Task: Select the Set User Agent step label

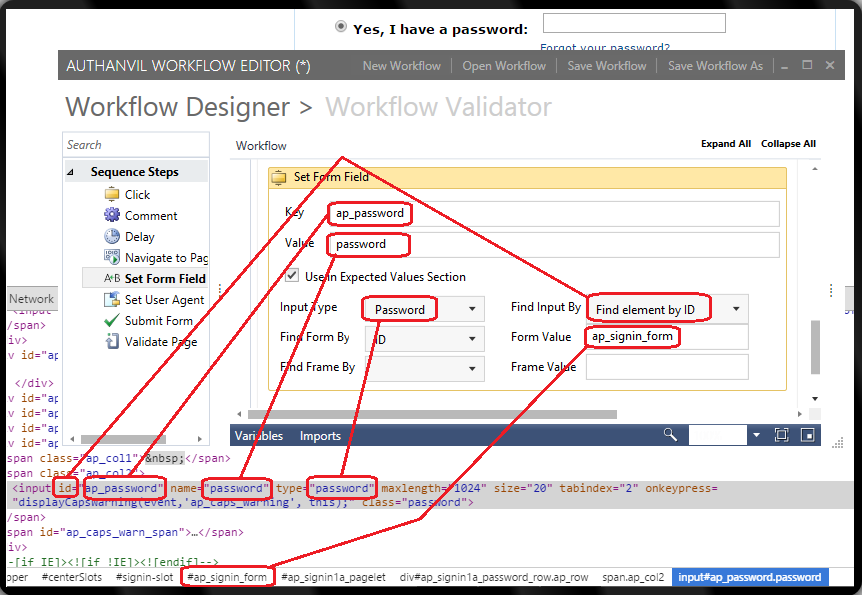Action: click(164, 300)
